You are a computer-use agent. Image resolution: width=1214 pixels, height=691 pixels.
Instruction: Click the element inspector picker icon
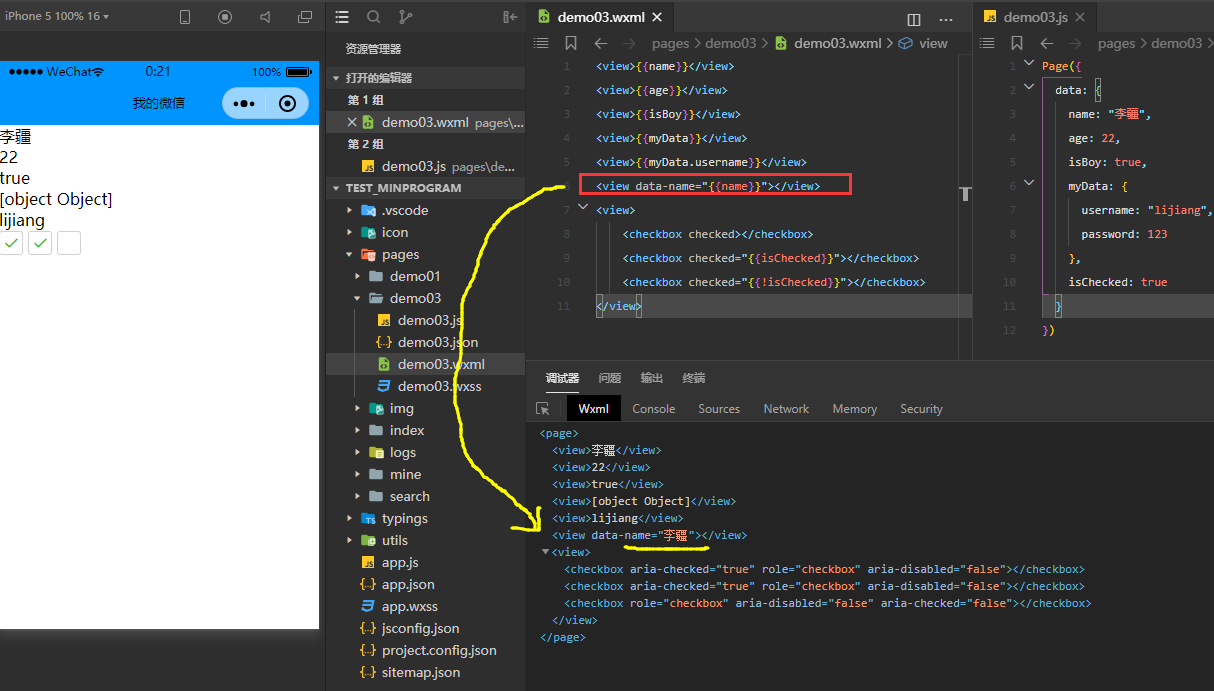[543, 409]
